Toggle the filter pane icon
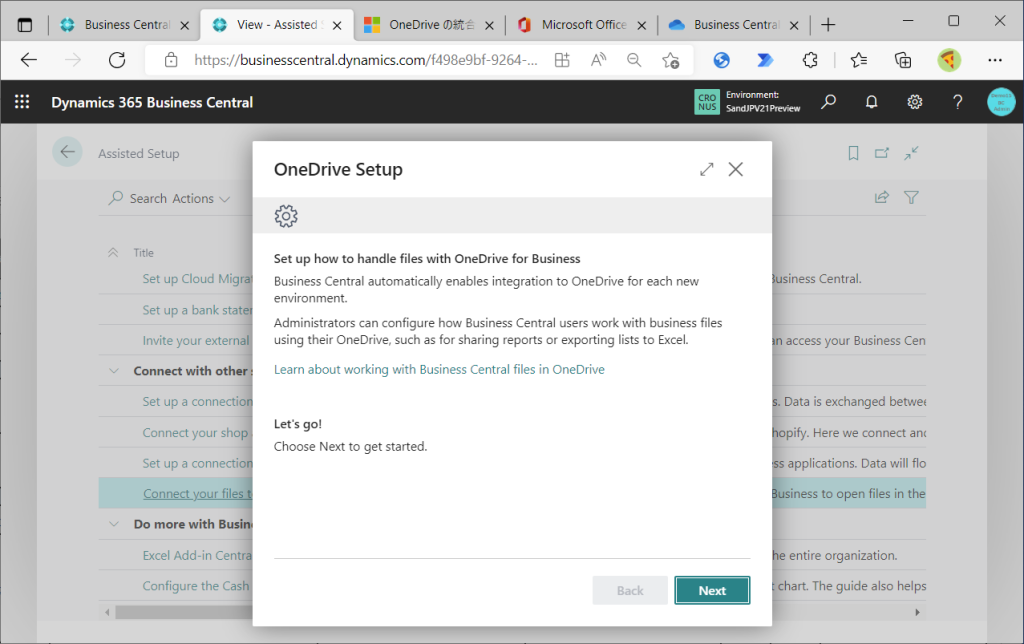 (912, 197)
